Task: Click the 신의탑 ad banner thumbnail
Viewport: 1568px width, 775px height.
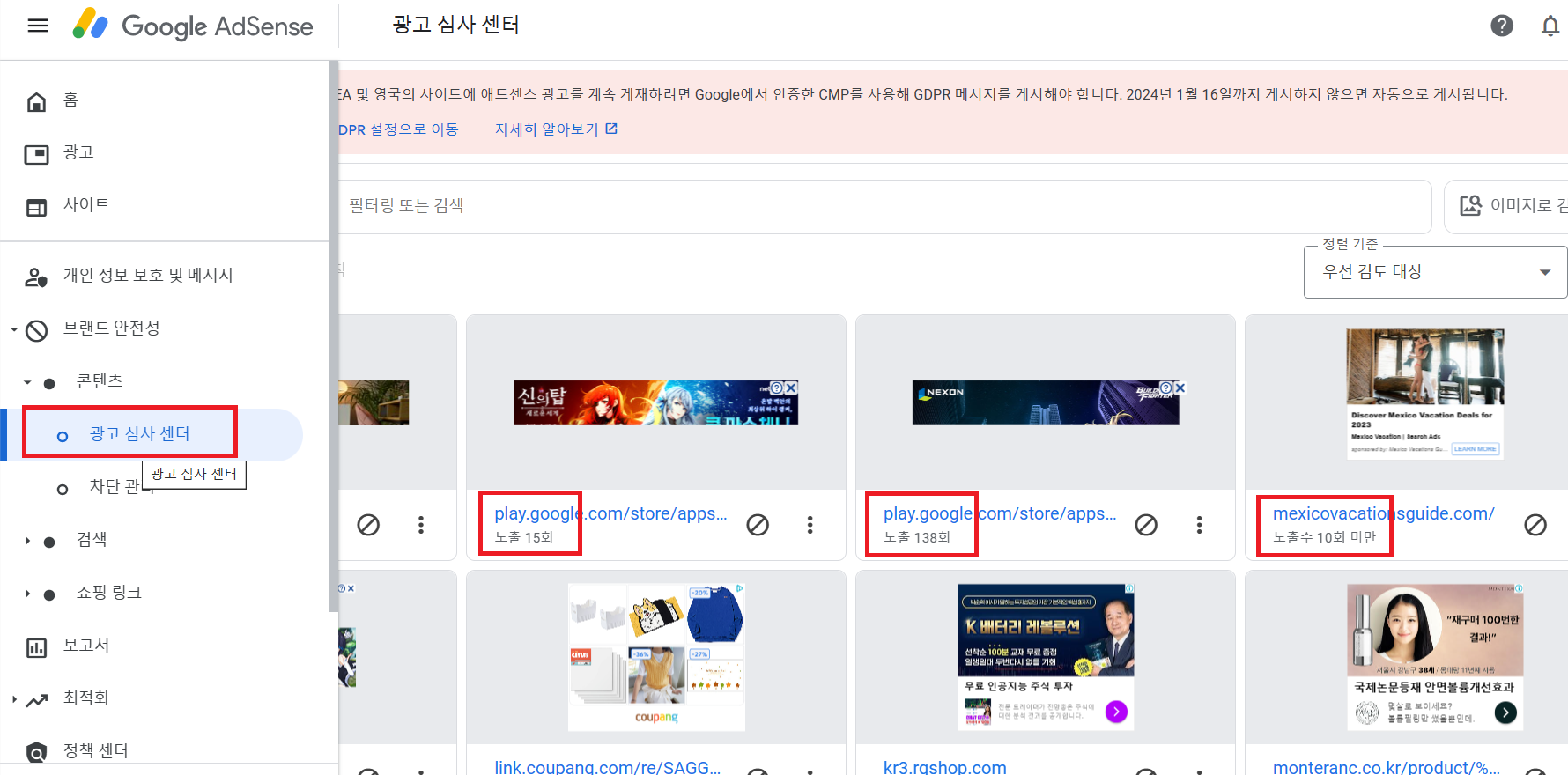Action: [x=656, y=403]
